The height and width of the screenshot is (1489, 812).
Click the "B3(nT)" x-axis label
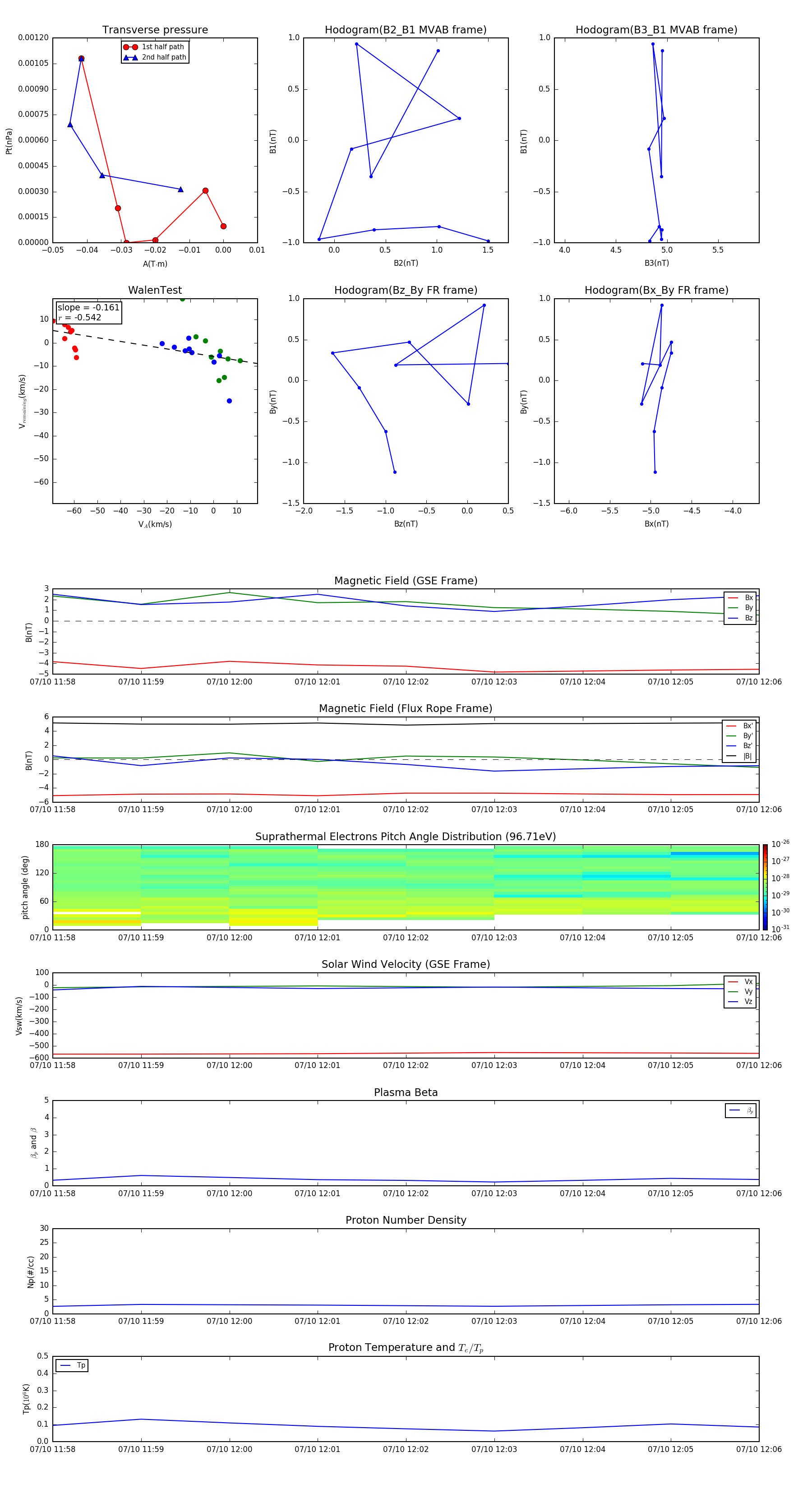point(656,263)
